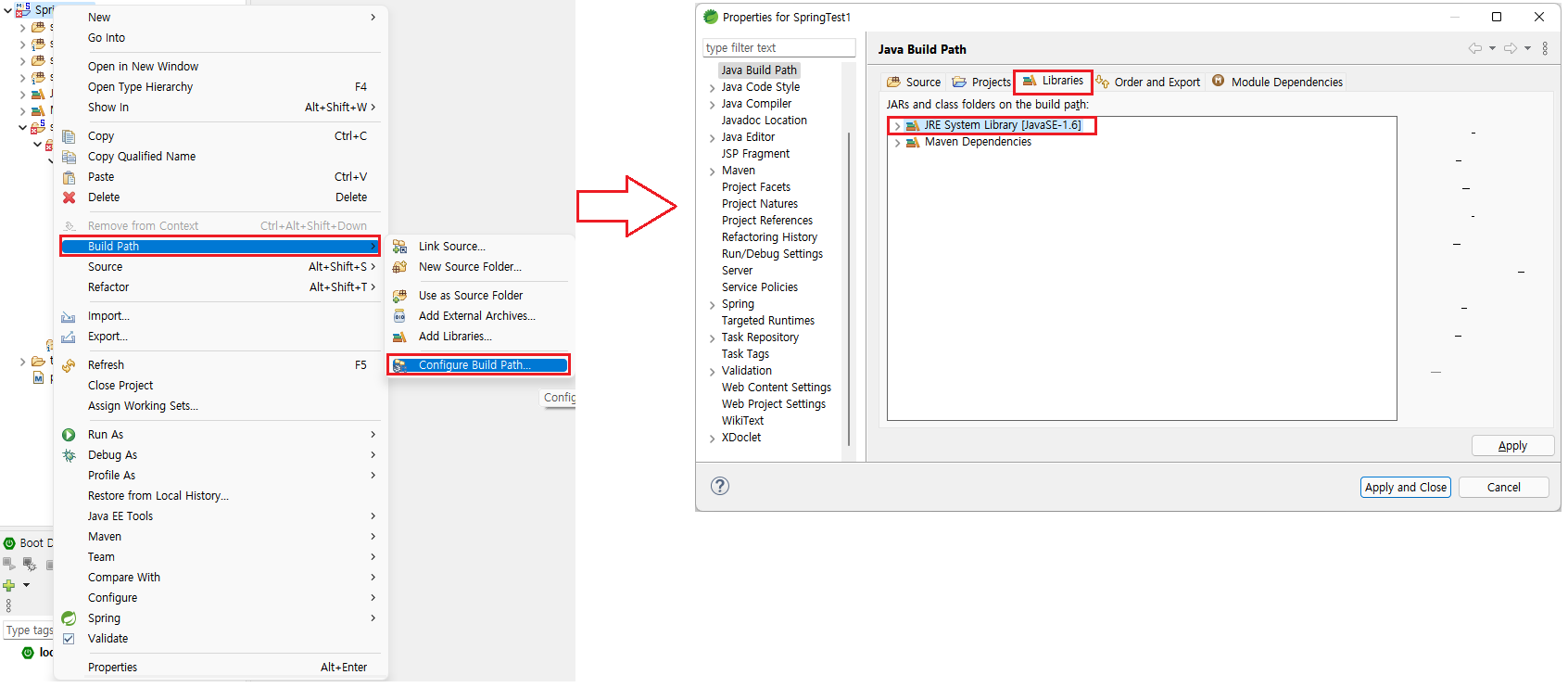Click the Copy Qualified Name icon
The image size is (1568, 700).
point(69,157)
